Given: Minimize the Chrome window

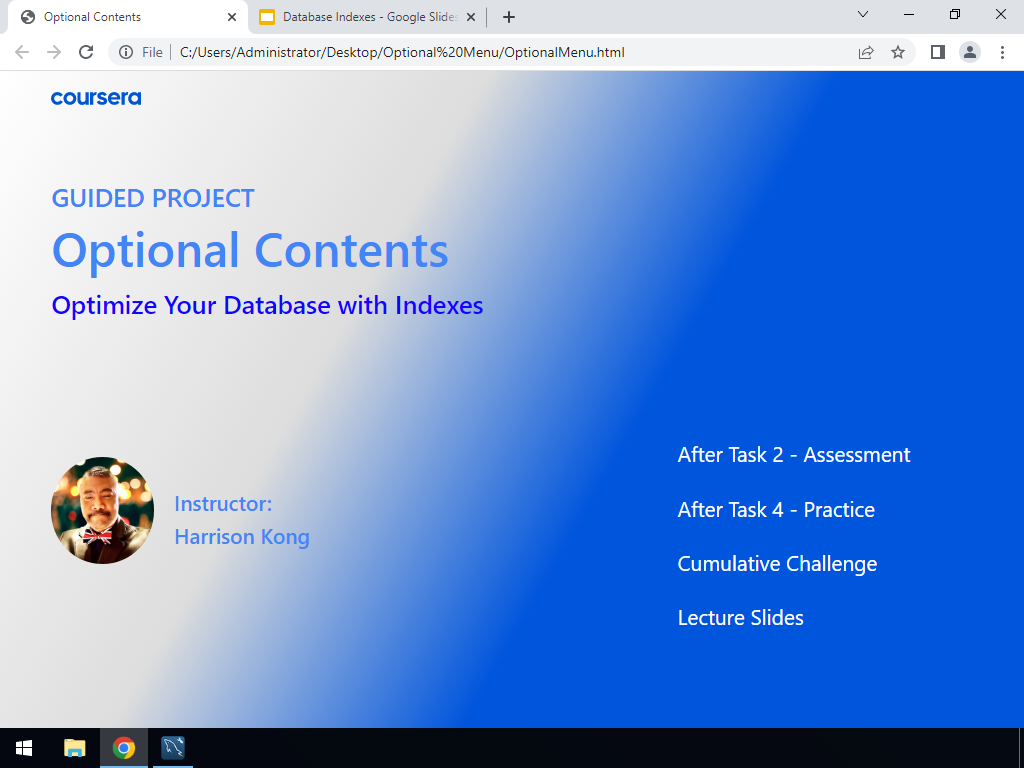Looking at the screenshot, I should coord(909,14).
